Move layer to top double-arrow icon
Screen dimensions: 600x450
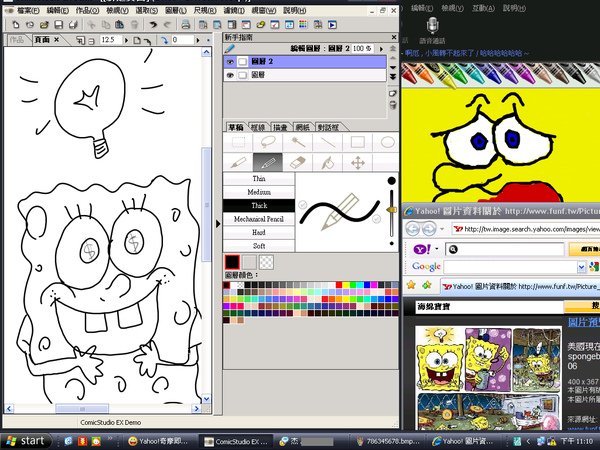coord(393,49)
